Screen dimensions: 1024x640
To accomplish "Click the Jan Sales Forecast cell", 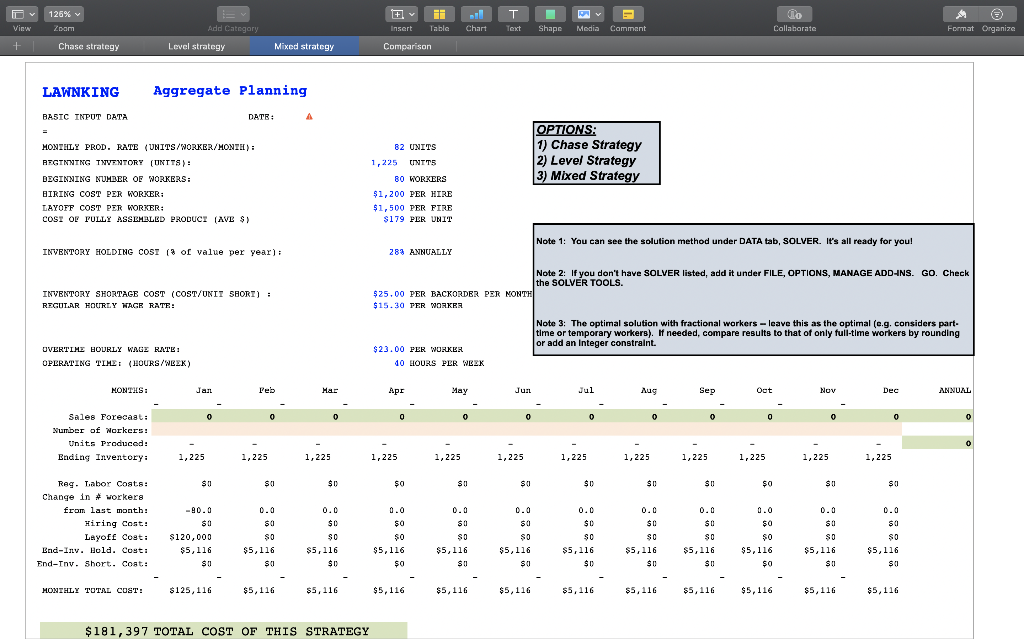I will click(209, 416).
